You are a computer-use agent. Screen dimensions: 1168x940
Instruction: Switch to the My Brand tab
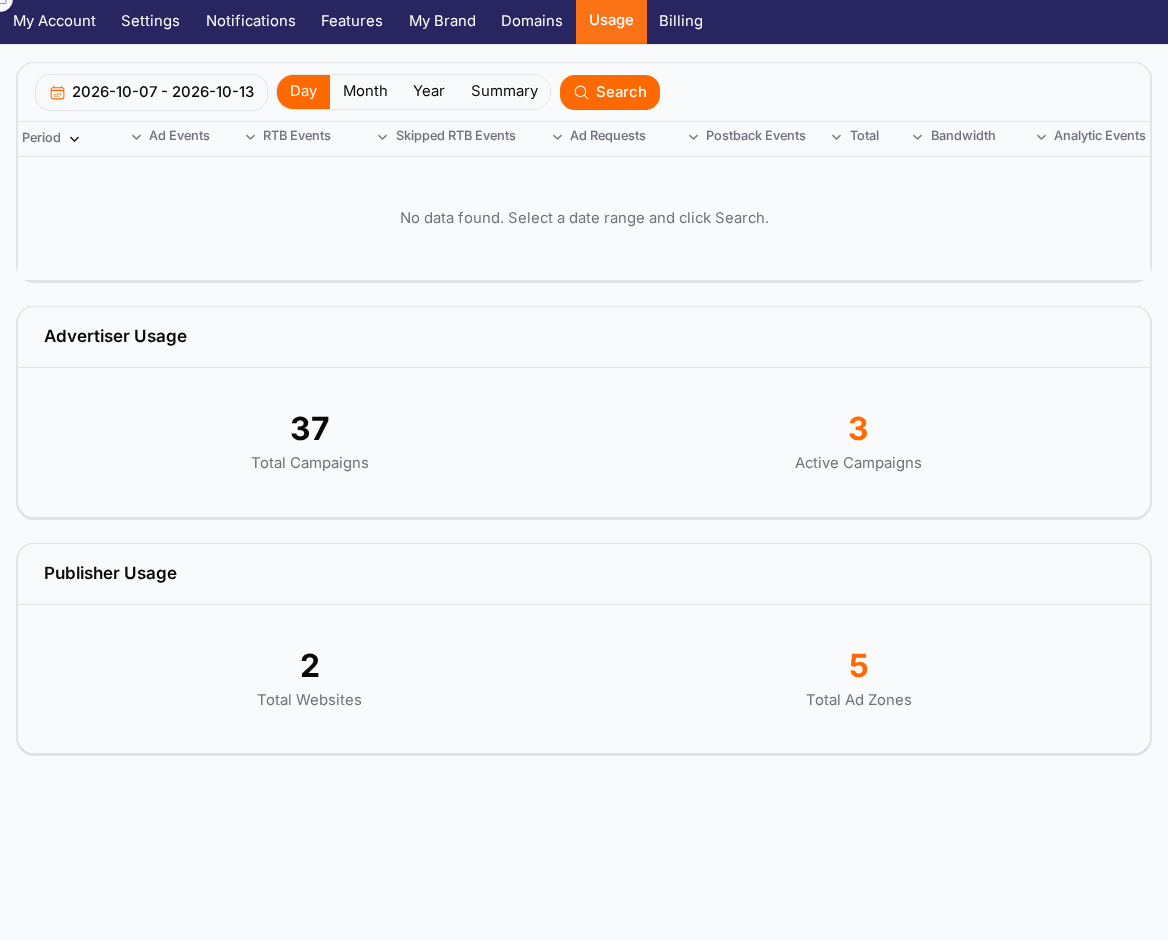click(x=442, y=22)
